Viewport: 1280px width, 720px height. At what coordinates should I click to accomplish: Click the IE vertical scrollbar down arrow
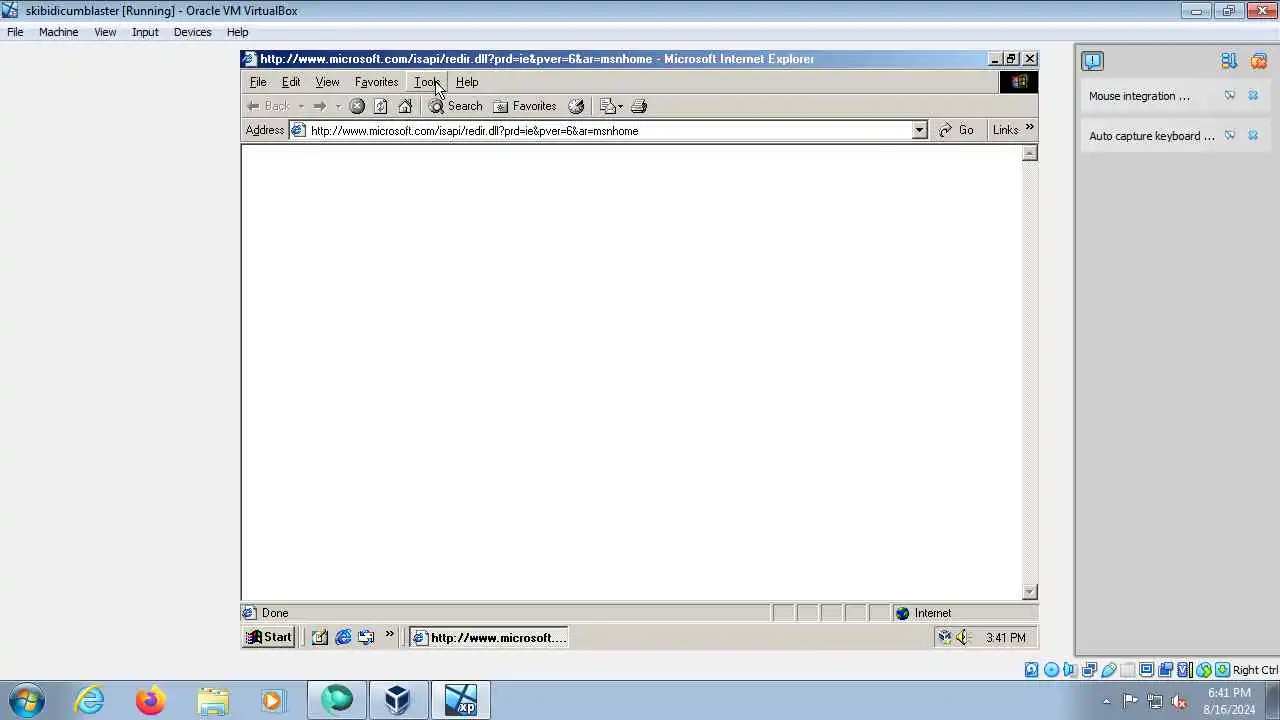1030,592
